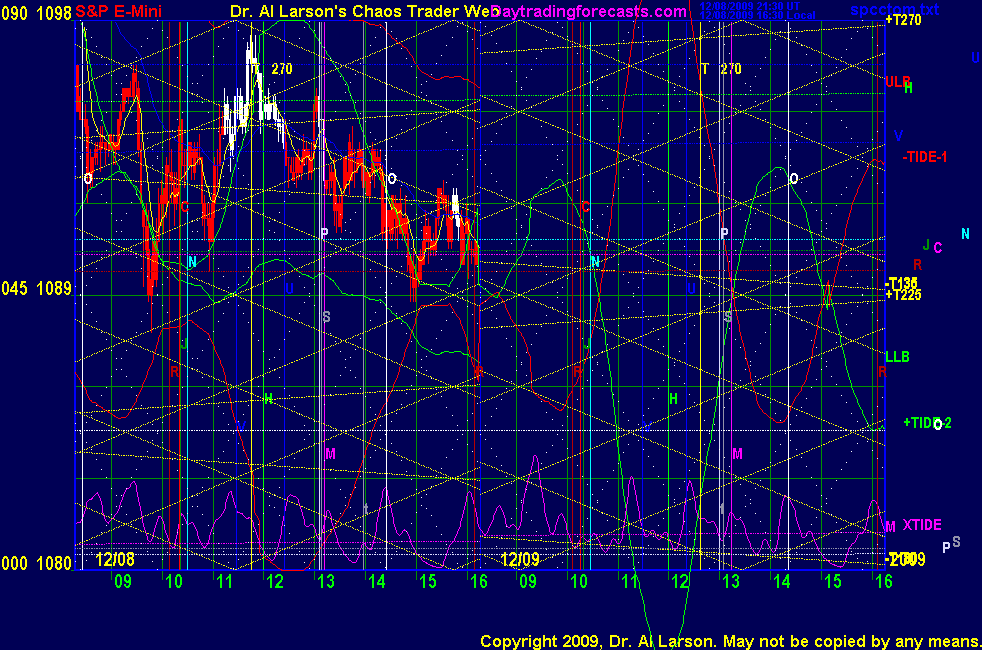The height and width of the screenshot is (650, 982).
Task: Select the "000 1080" price axis value
Action: (36, 563)
